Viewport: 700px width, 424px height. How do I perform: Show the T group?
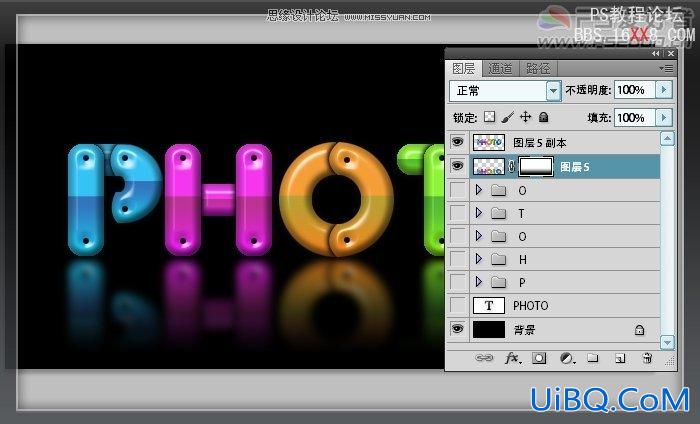(458, 213)
